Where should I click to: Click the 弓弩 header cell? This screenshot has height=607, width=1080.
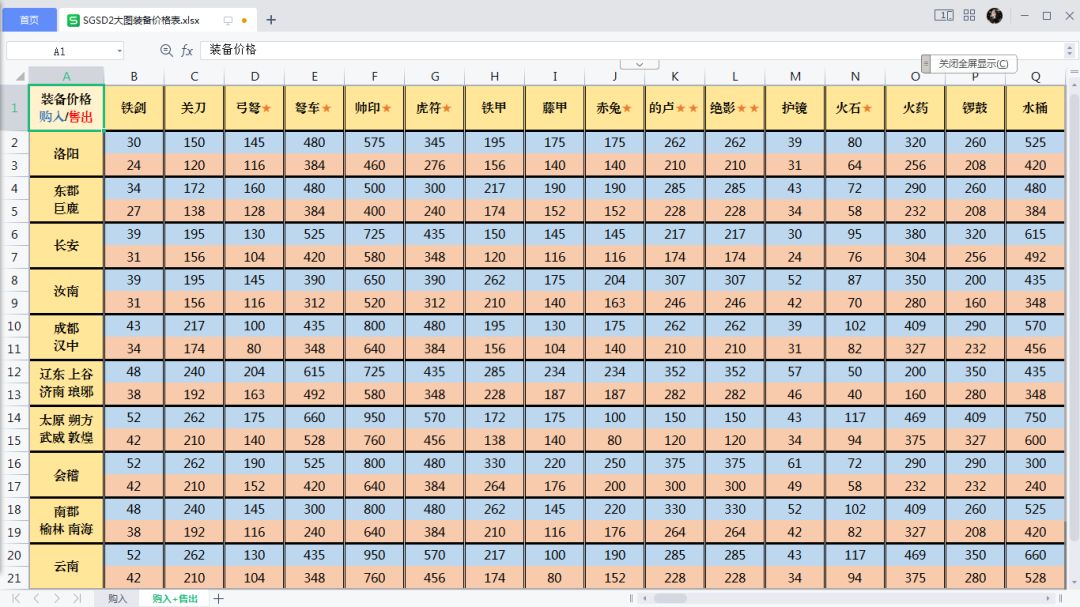(253, 107)
